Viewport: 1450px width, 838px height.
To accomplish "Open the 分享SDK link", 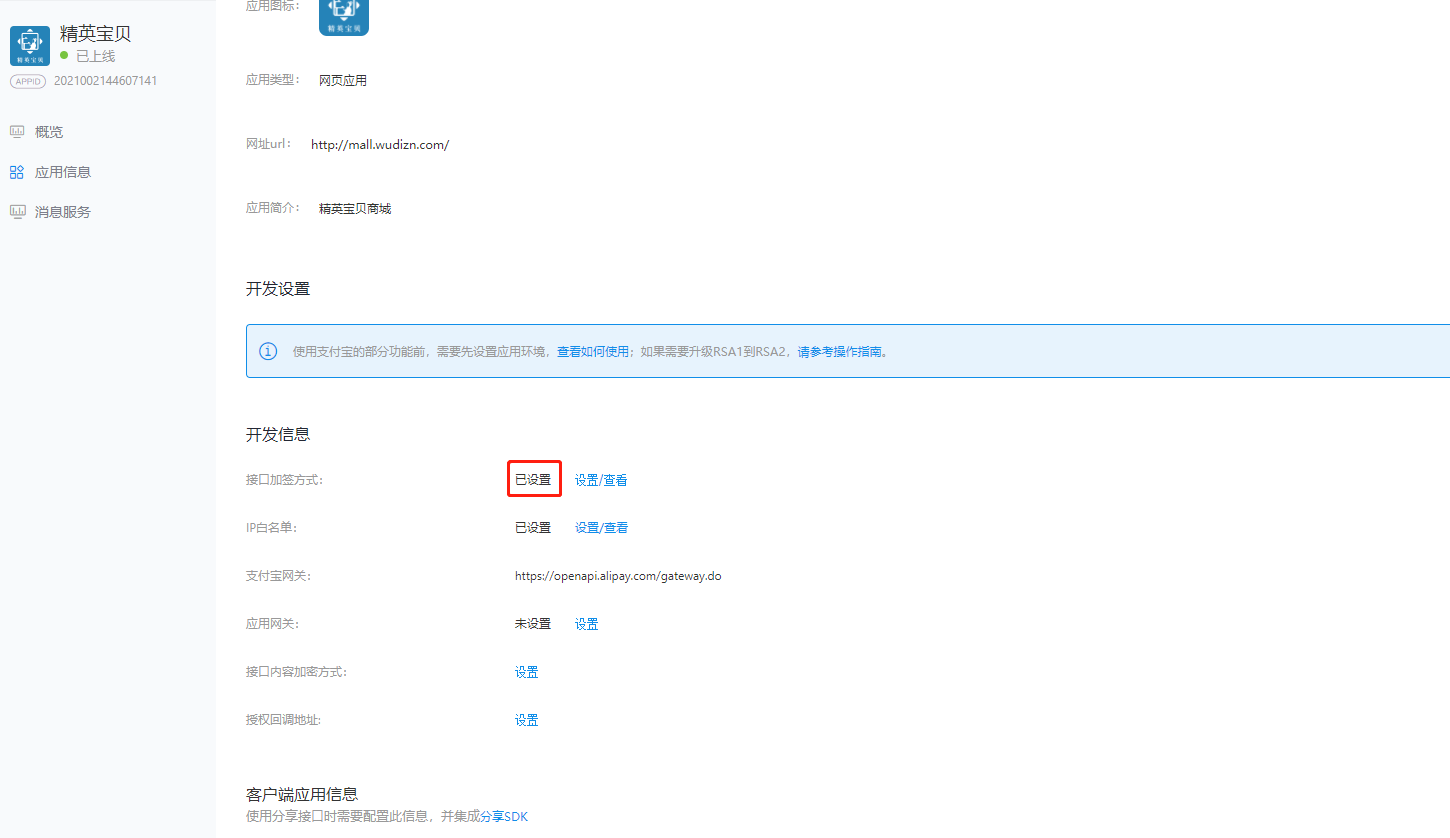I will pyautogui.click(x=504, y=817).
